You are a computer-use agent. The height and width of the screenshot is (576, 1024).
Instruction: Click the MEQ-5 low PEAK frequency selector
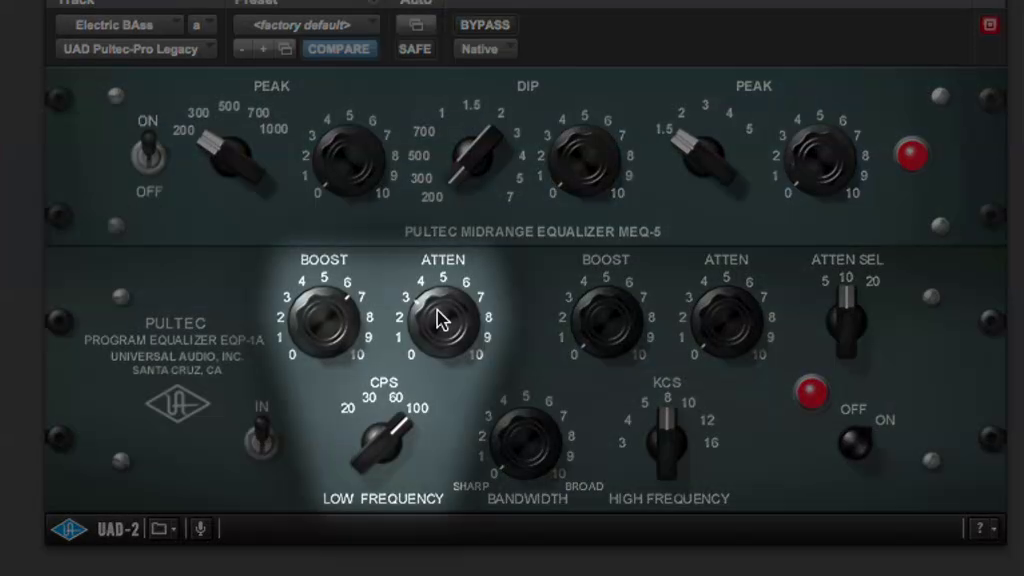230,157
